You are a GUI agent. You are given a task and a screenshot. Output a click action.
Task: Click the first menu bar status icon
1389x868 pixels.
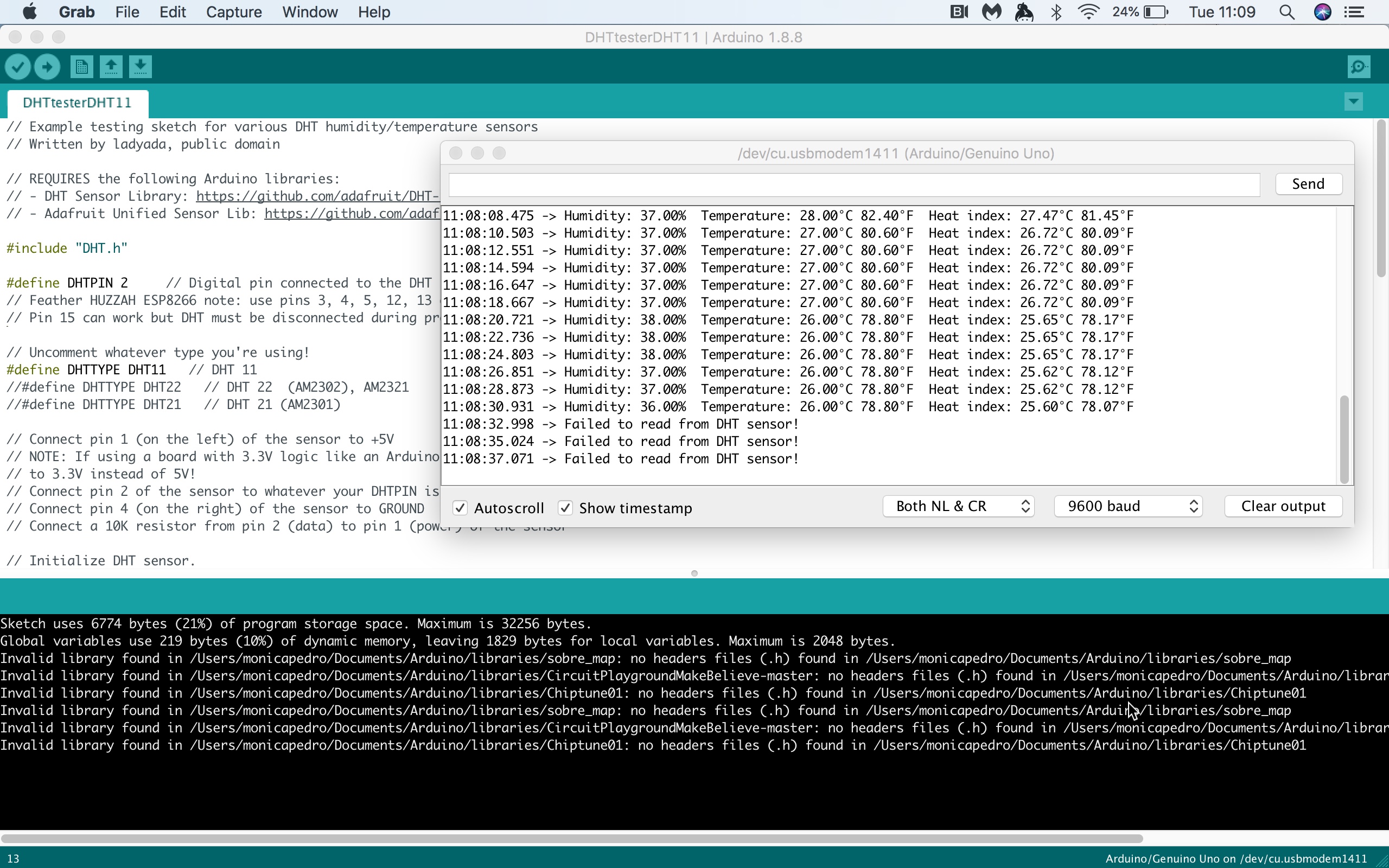[959, 11]
